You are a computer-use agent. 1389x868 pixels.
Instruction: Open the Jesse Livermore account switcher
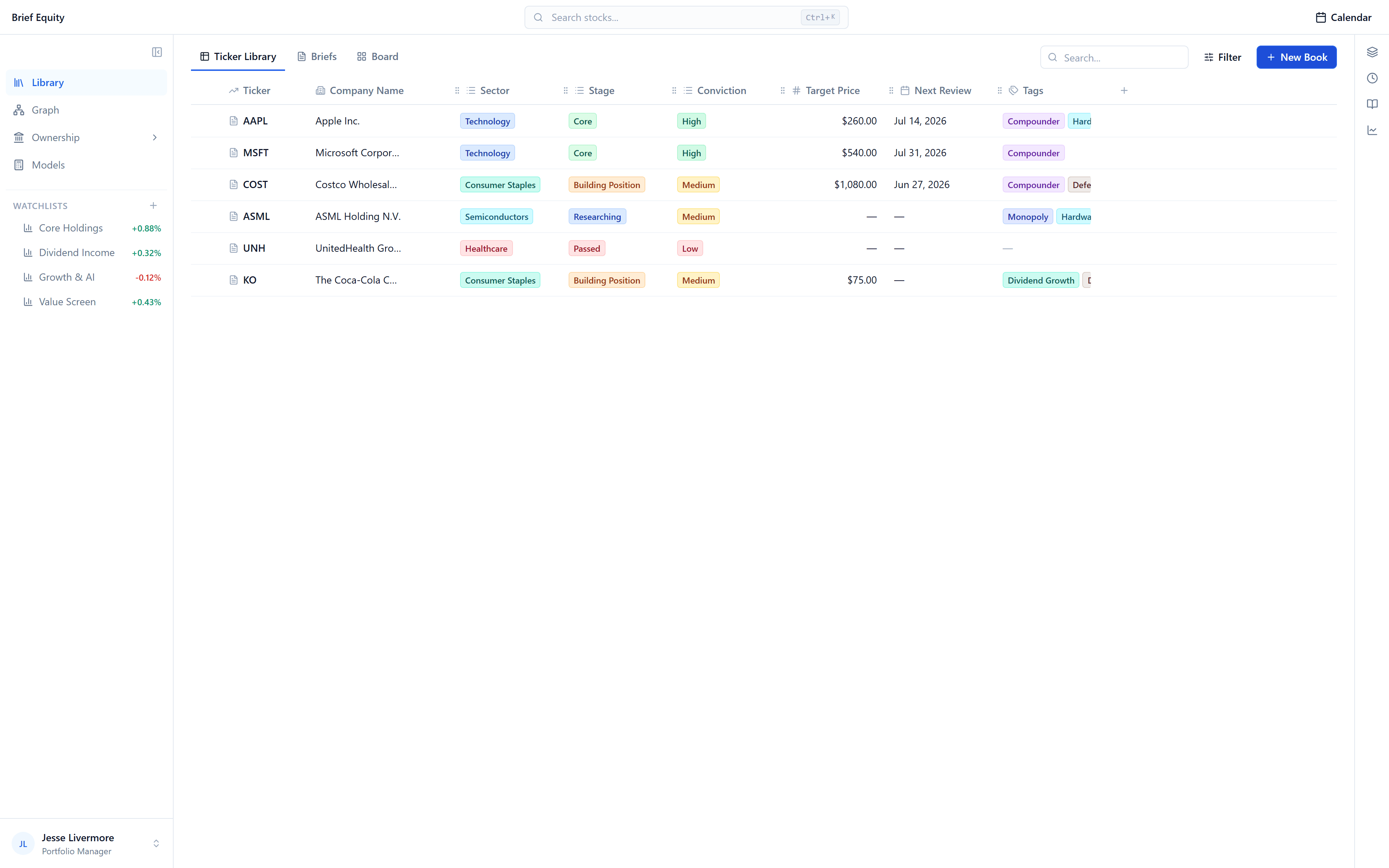coord(156,844)
